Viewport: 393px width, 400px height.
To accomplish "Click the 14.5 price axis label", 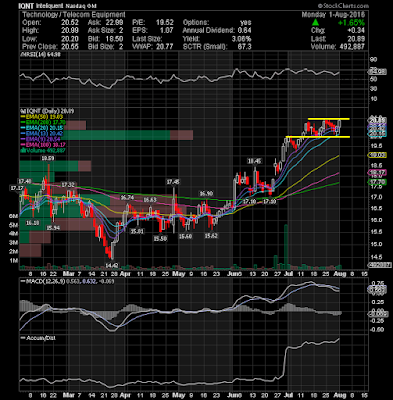I will [376, 257].
